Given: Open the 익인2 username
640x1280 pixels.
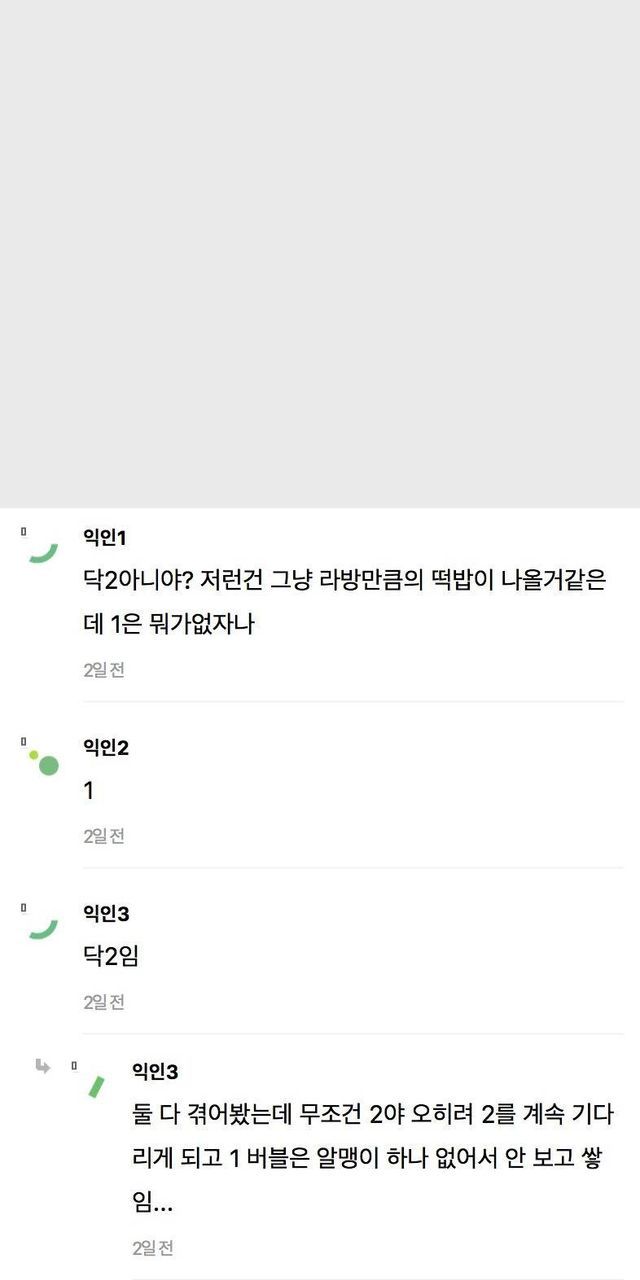Looking at the screenshot, I should coord(106,748).
